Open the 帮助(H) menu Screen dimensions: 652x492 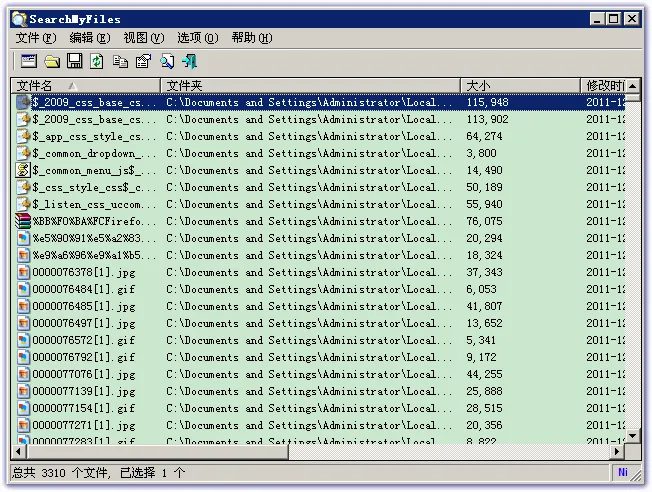252,38
